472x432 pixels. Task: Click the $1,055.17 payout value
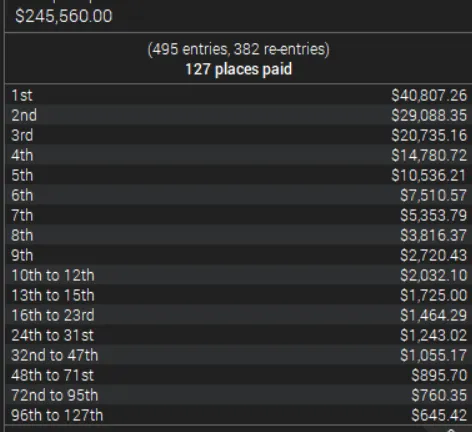pyautogui.click(x=433, y=355)
